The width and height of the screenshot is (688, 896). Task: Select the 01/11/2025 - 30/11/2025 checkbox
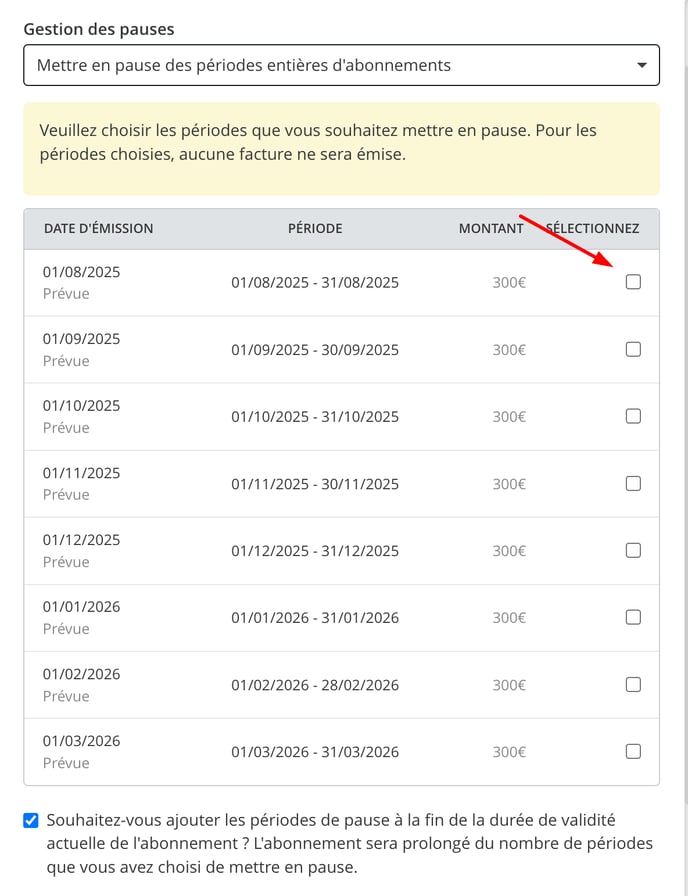[633, 483]
